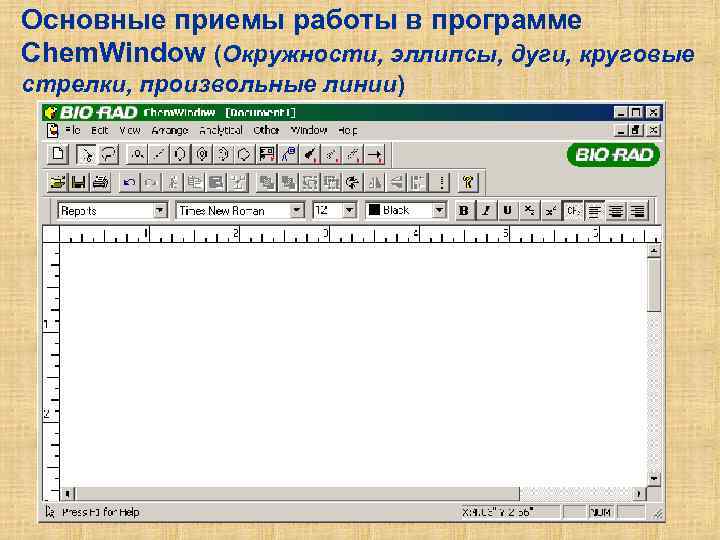This screenshot has width=720, height=540.
Task: Click the Flip vertical icon
Action: [x=396, y=183]
